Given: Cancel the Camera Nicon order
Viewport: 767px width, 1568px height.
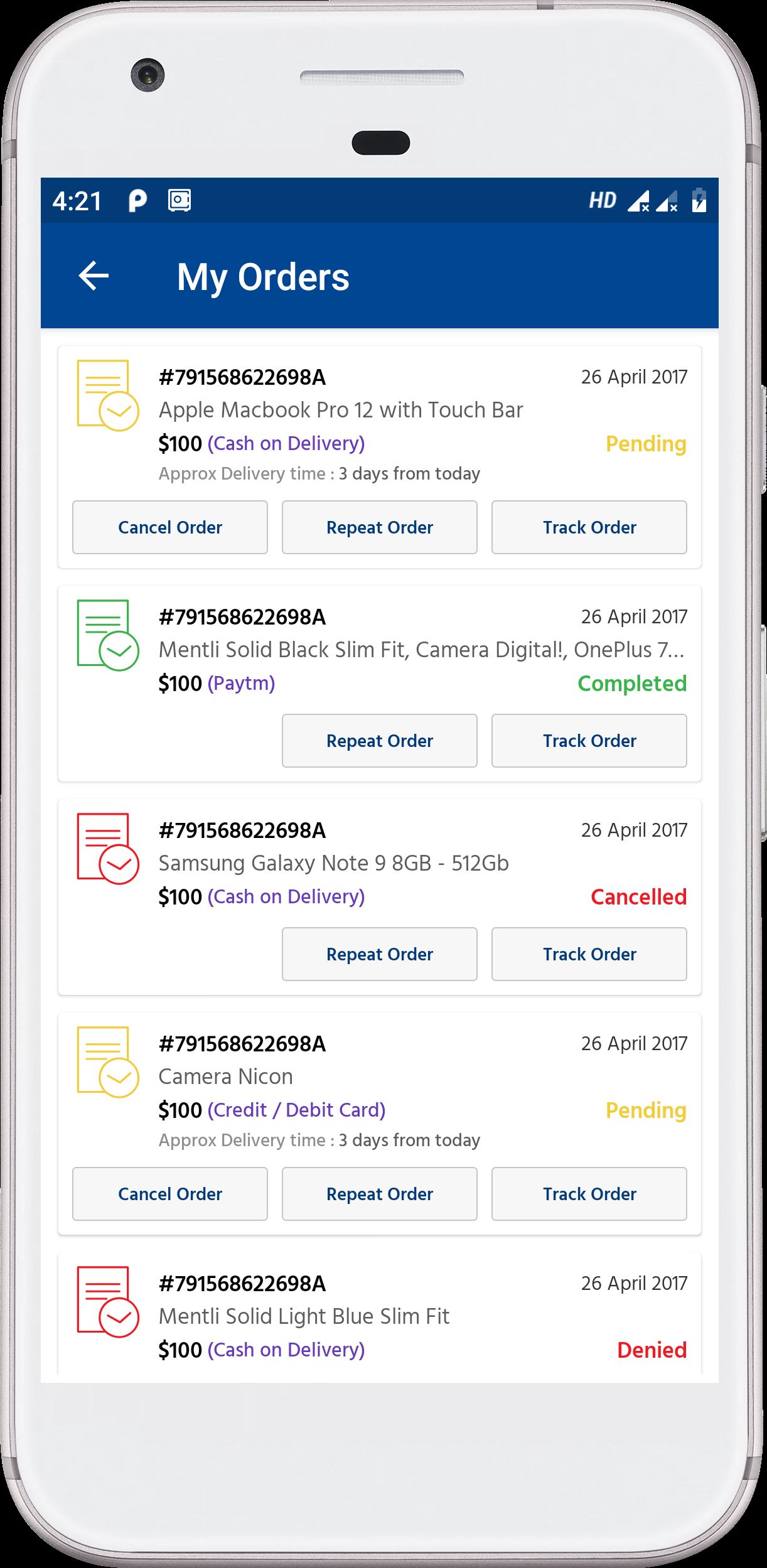Looking at the screenshot, I should pyautogui.click(x=170, y=1194).
